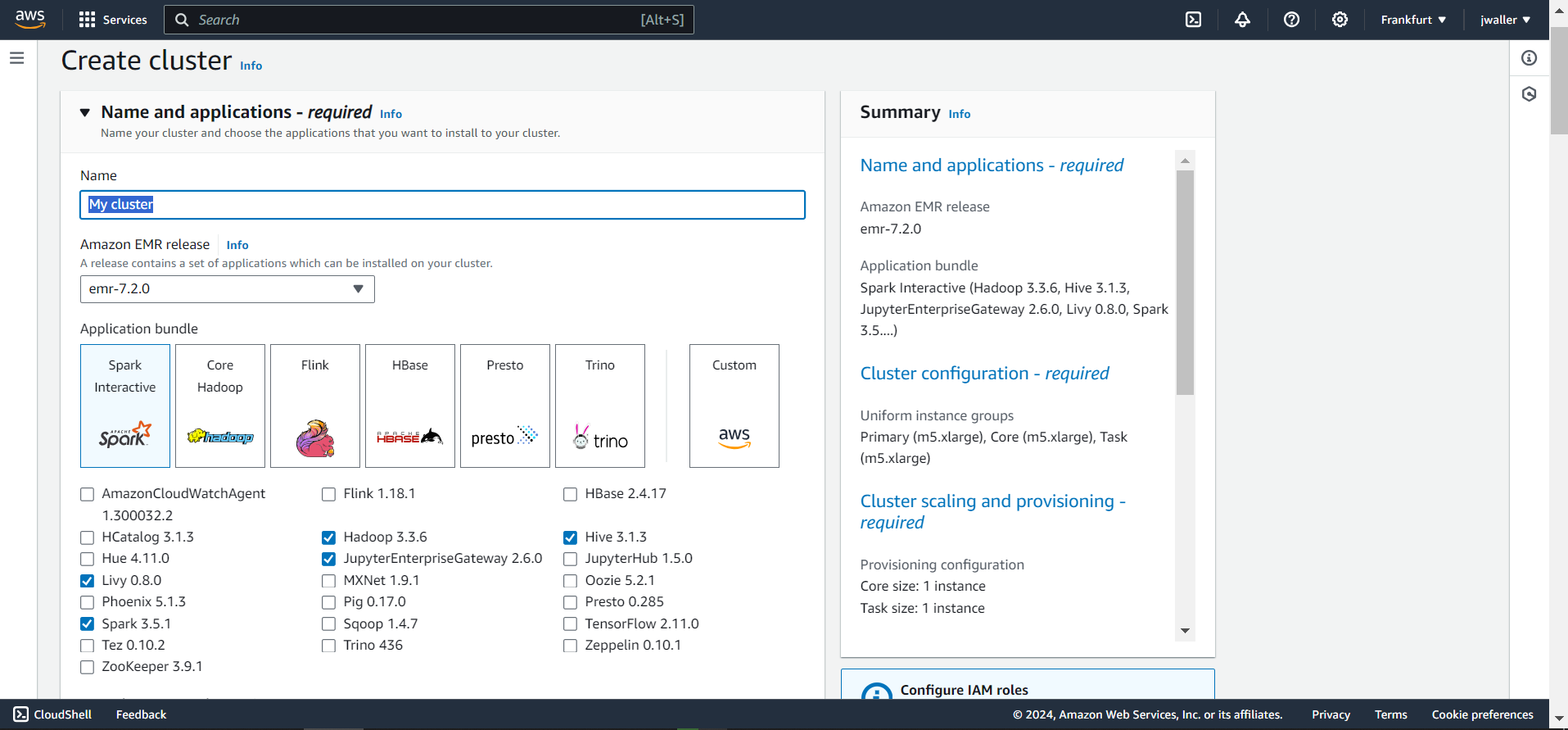Open the settings gear in top bar
Image resolution: width=1568 pixels, height=730 pixels.
tap(1340, 20)
